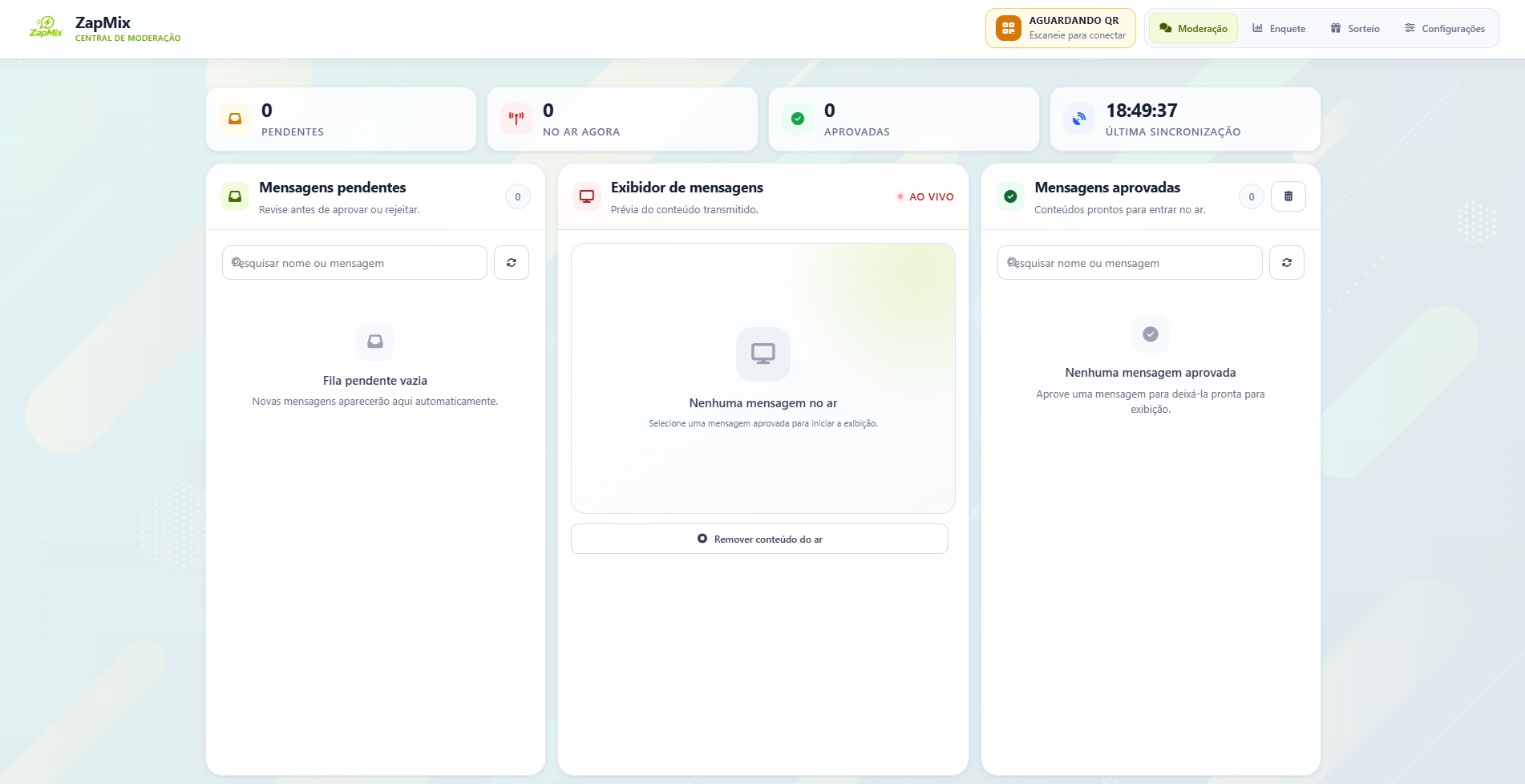
Task: Click the Exibidor de mensagens heading
Action: pos(687,188)
